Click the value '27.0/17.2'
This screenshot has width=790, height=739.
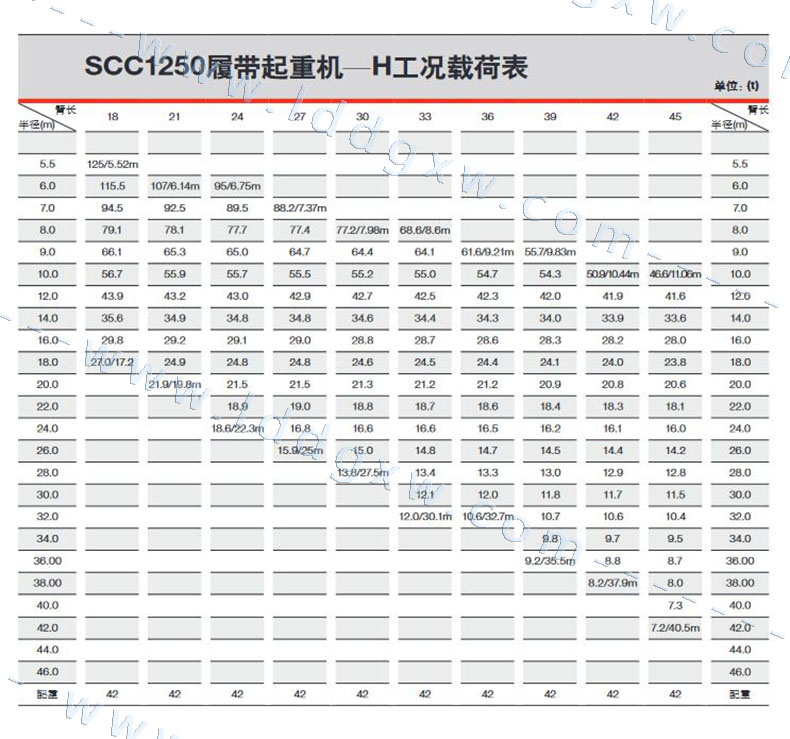[112, 362]
